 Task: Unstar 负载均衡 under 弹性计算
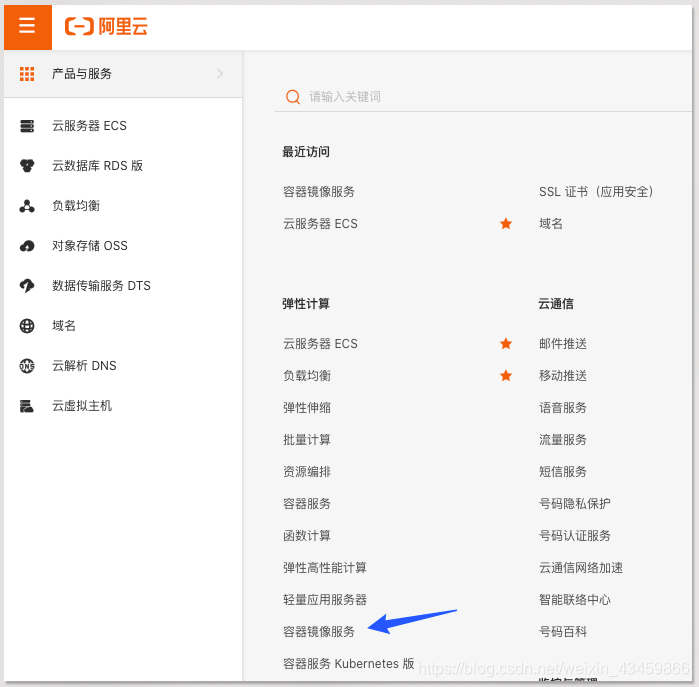coord(506,376)
